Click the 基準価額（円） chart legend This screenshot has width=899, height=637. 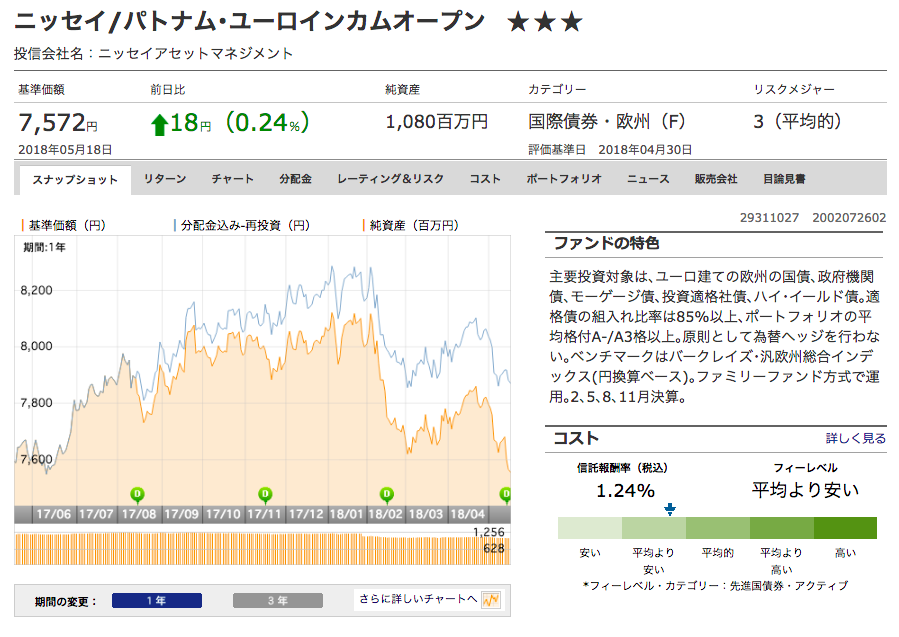[64, 225]
